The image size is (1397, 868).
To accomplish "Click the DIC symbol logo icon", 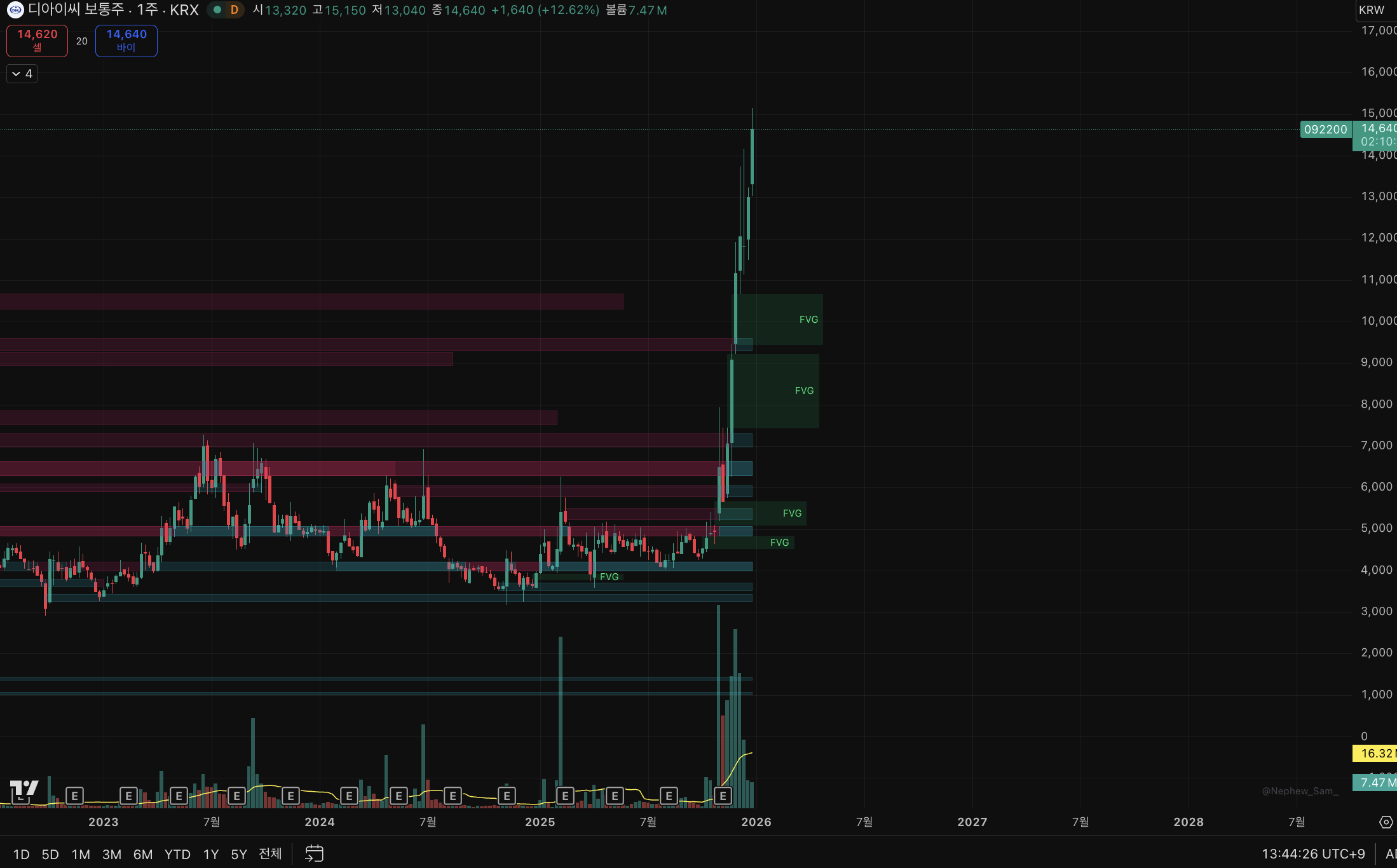I will pyautogui.click(x=15, y=10).
